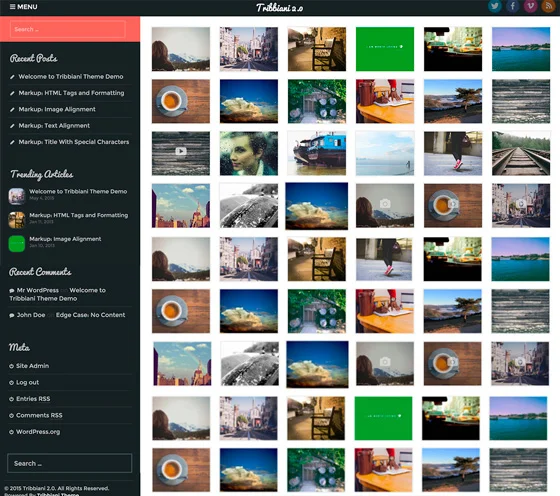
Task: Click the Tribbiani 2.0 site title
Action: [279, 7]
